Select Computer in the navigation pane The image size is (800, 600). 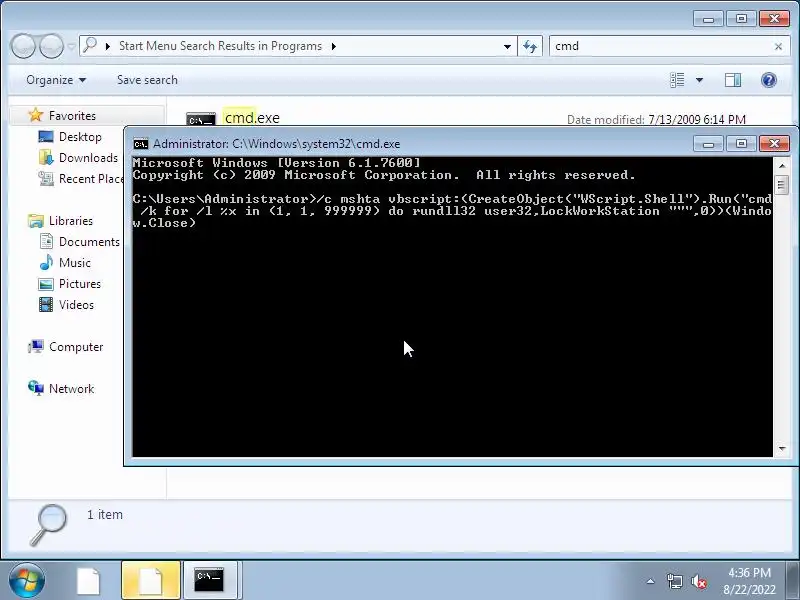tap(76, 347)
